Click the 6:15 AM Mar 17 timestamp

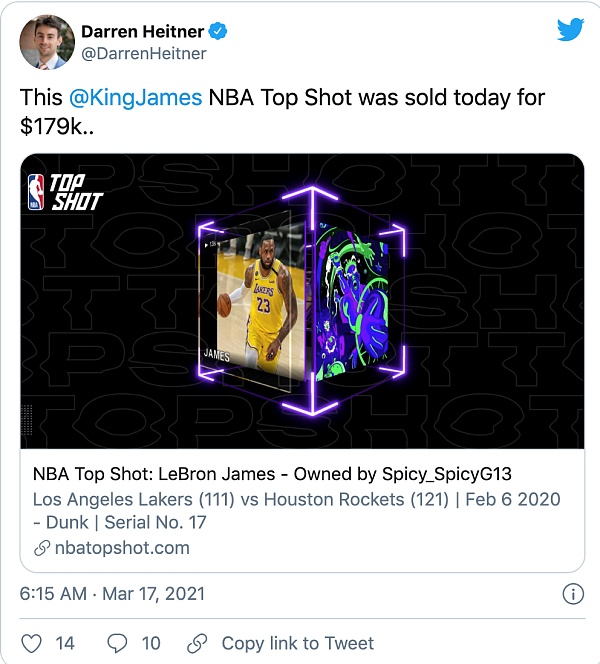[112, 593]
